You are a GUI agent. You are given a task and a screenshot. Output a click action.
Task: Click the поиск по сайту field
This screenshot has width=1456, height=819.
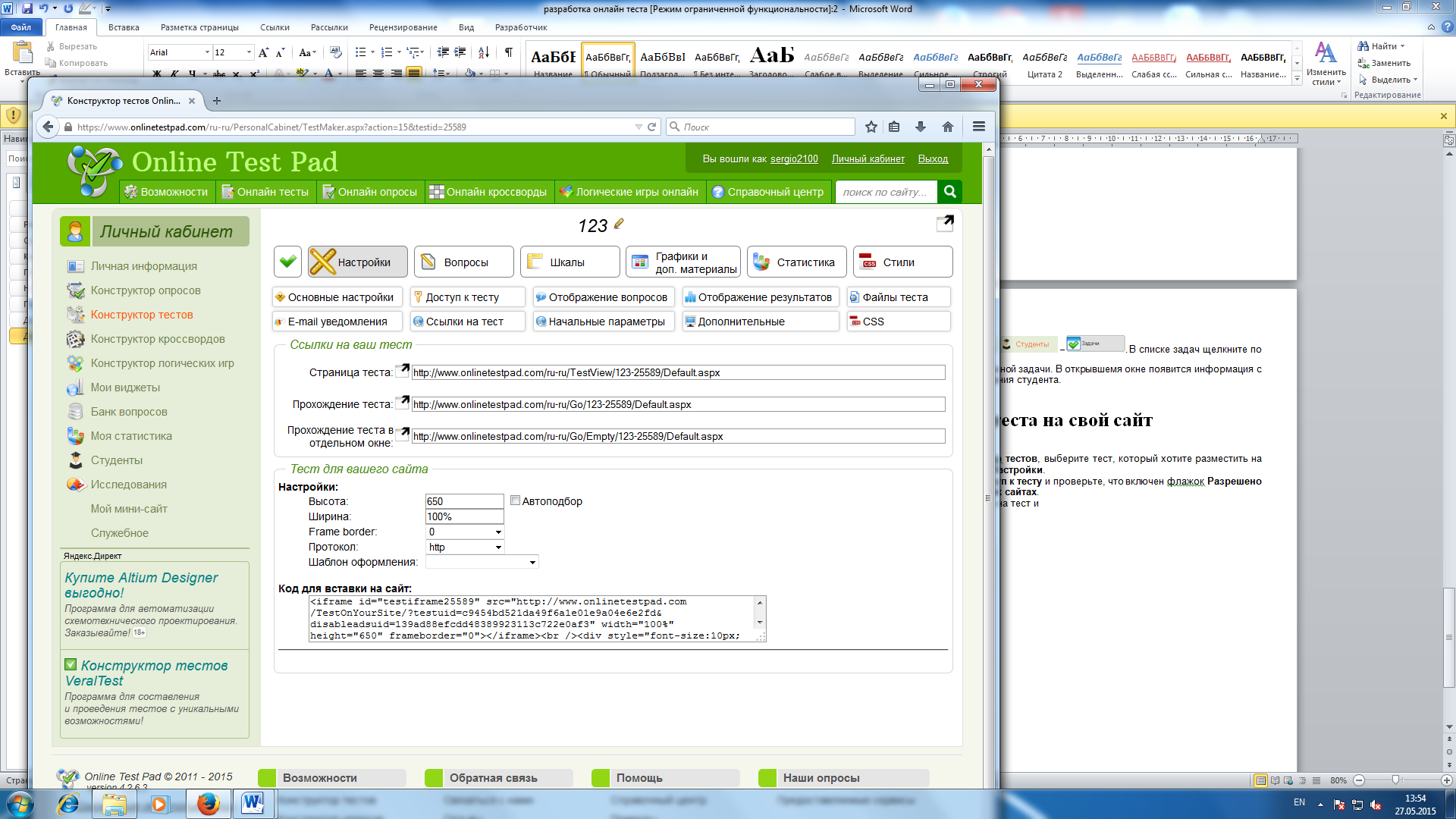886,192
